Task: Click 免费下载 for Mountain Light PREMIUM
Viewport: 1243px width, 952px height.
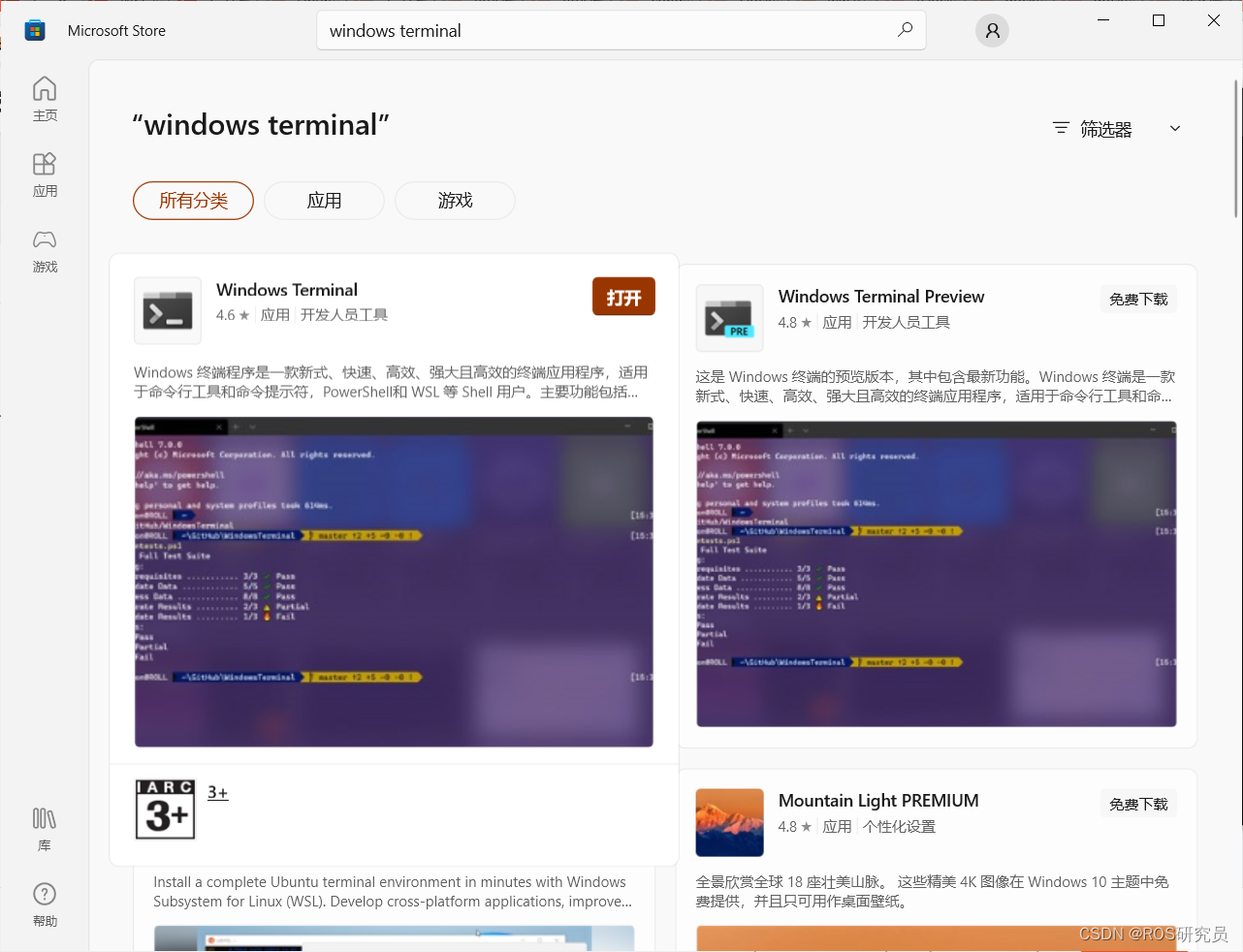Action: (1138, 805)
